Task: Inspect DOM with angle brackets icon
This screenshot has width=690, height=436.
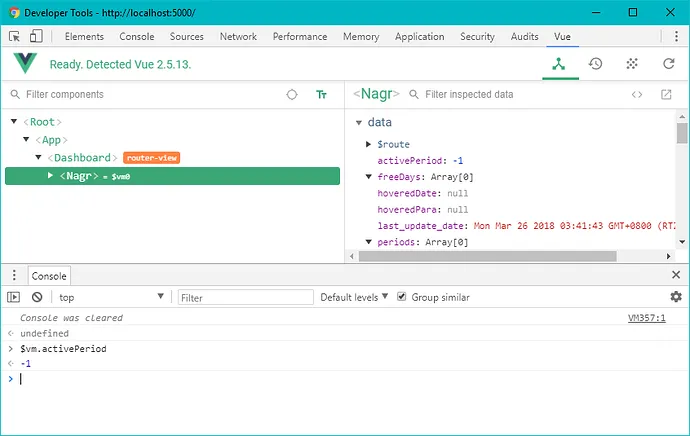Action: [637, 95]
